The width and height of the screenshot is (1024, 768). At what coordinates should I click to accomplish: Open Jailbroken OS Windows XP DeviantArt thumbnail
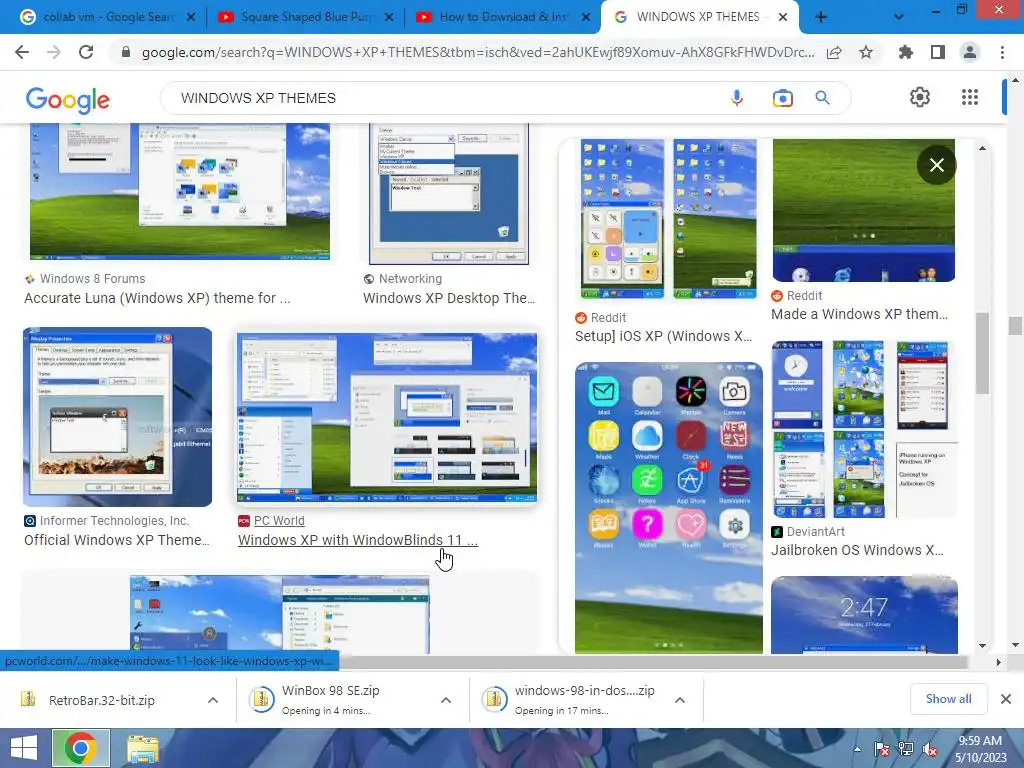(863, 429)
